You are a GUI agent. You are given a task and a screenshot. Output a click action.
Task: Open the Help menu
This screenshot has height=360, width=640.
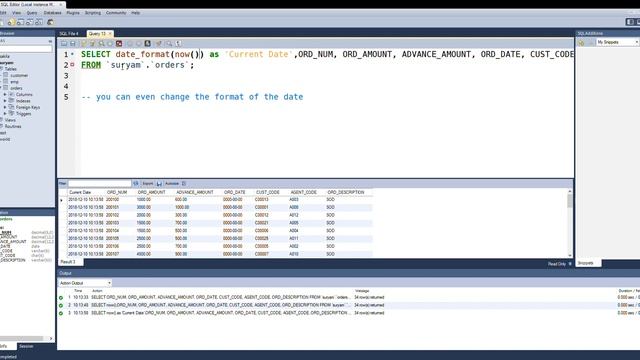pos(136,13)
